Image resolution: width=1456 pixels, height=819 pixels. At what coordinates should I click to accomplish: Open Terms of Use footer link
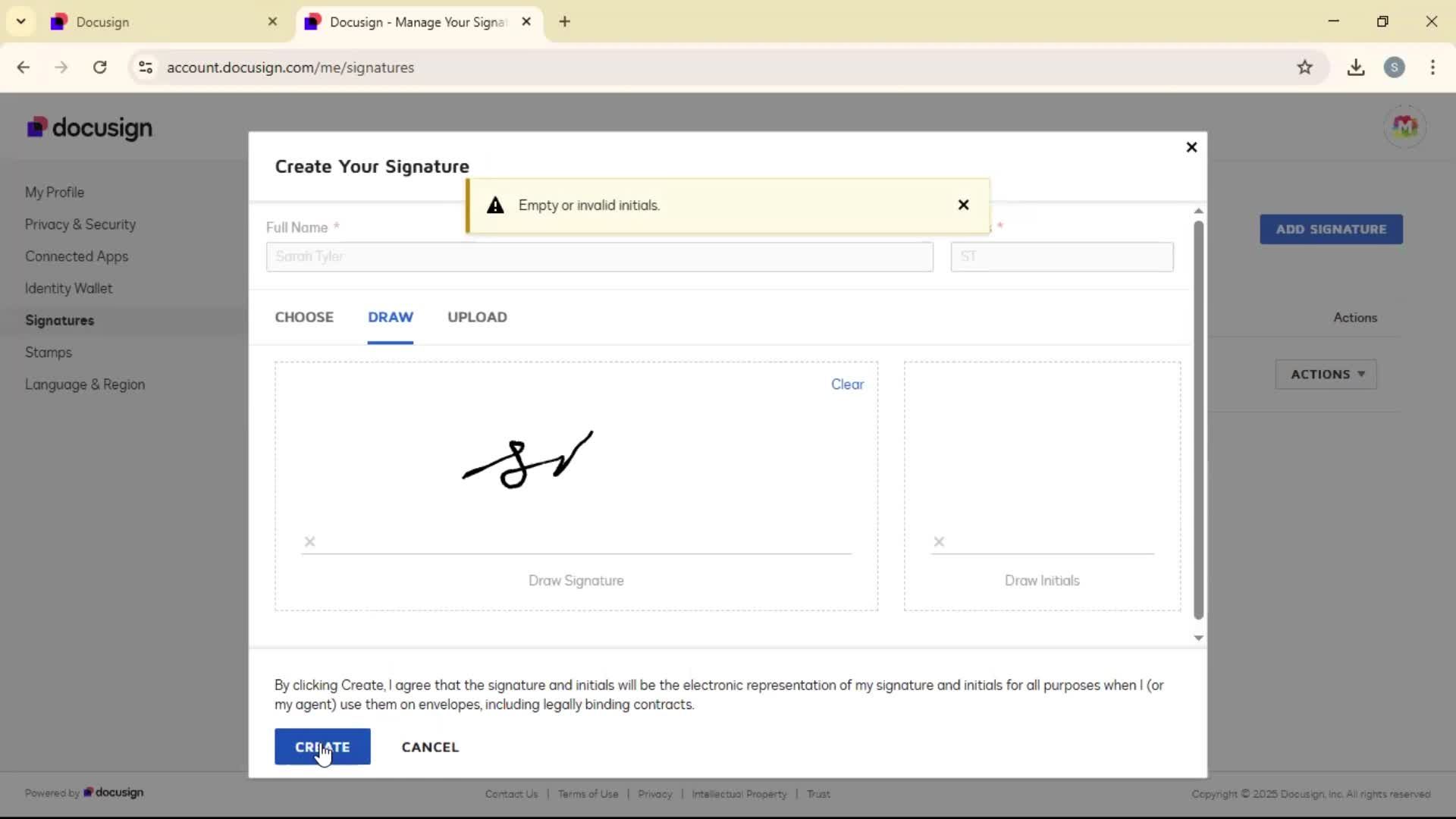click(588, 794)
